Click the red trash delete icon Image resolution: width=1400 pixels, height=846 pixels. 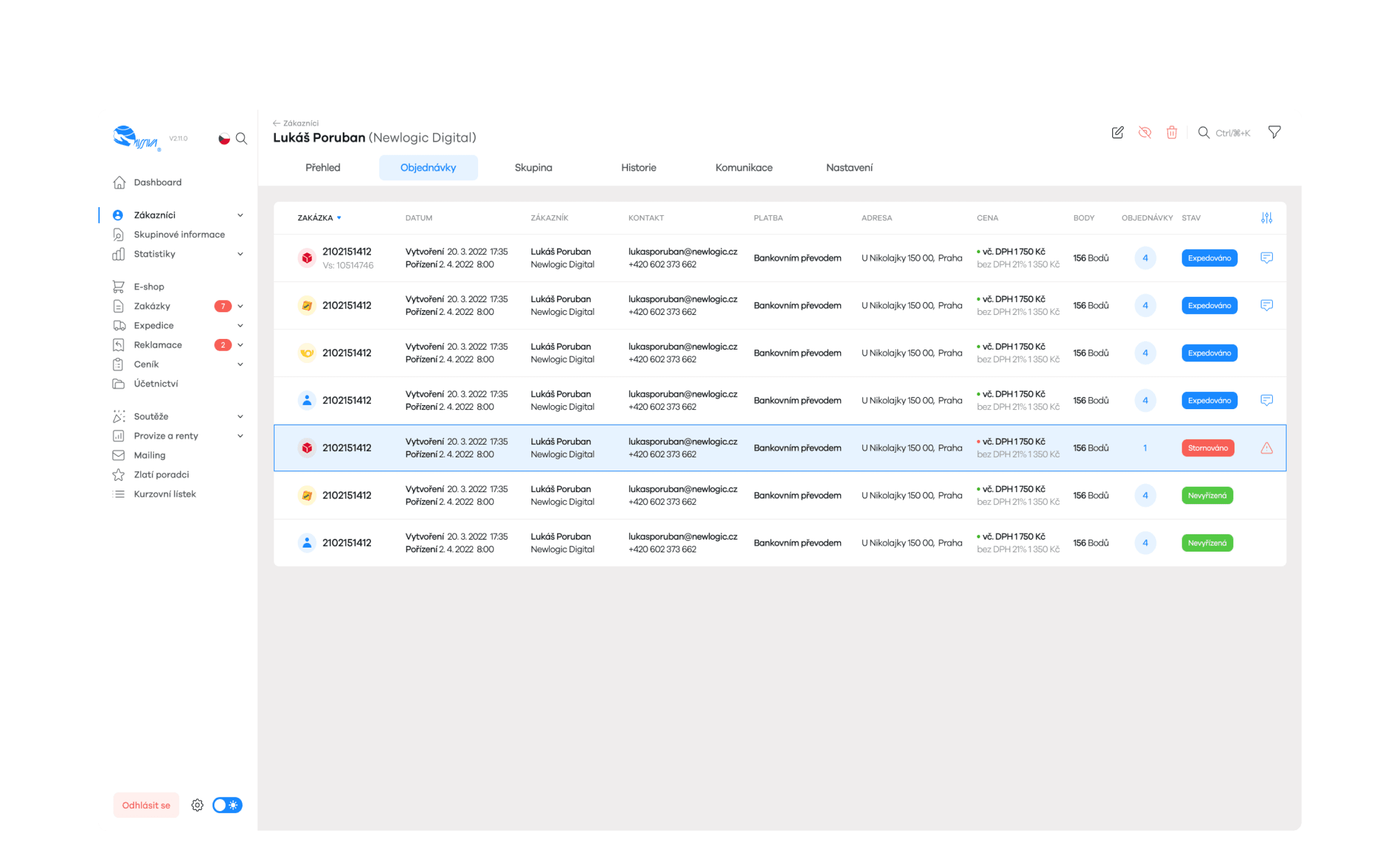pyautogui.click(x=1171, y=132)
